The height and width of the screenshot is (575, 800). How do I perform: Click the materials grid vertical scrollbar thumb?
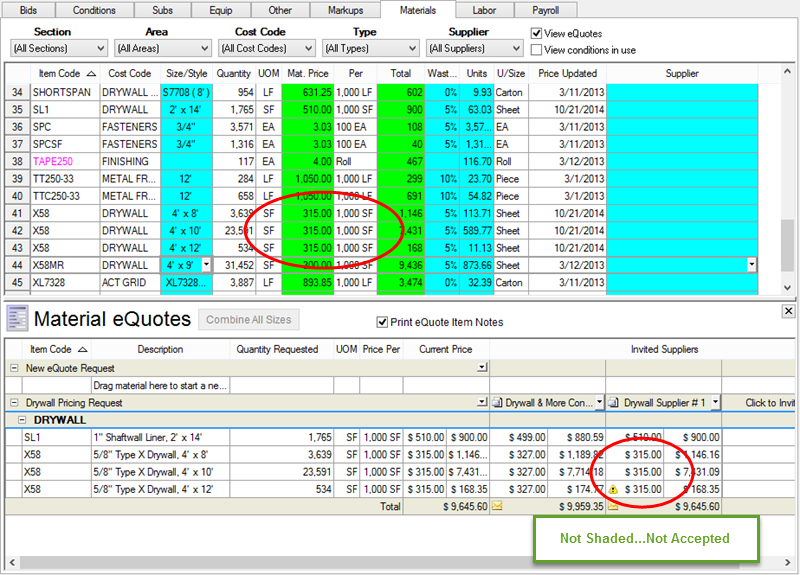pos(788,245)
